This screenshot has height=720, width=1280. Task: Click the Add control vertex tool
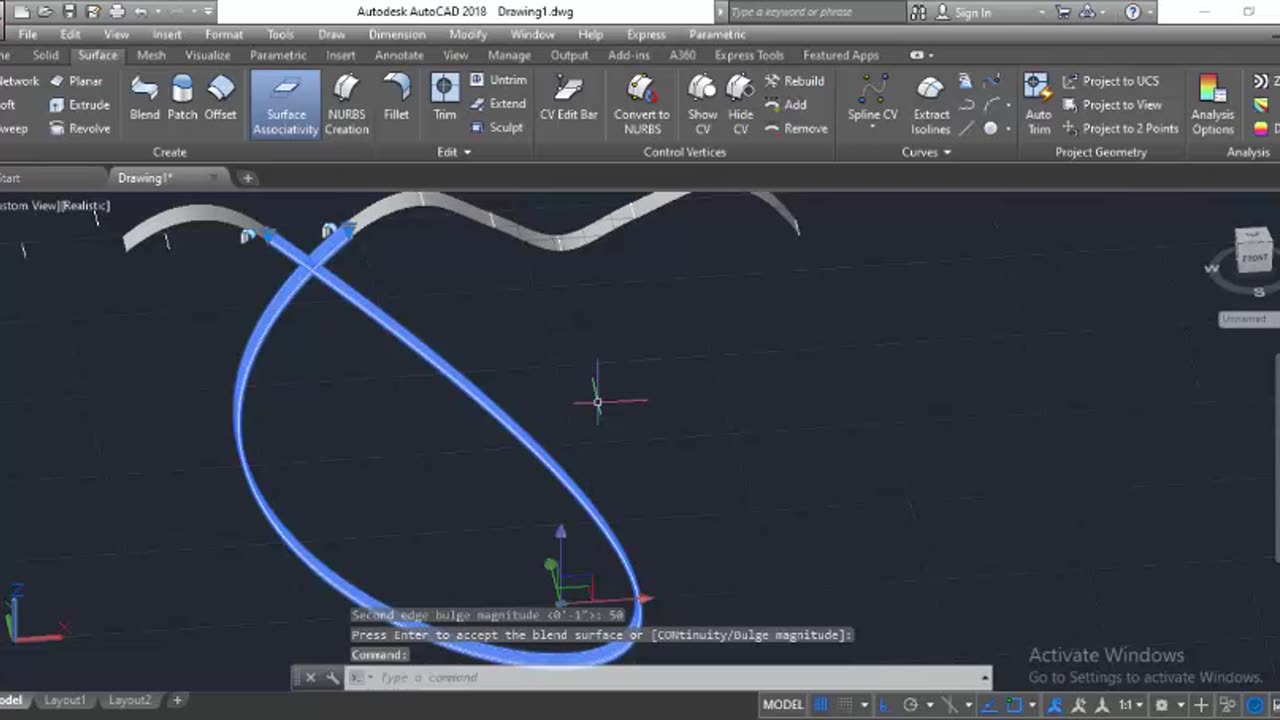click(x=786, y=105)
